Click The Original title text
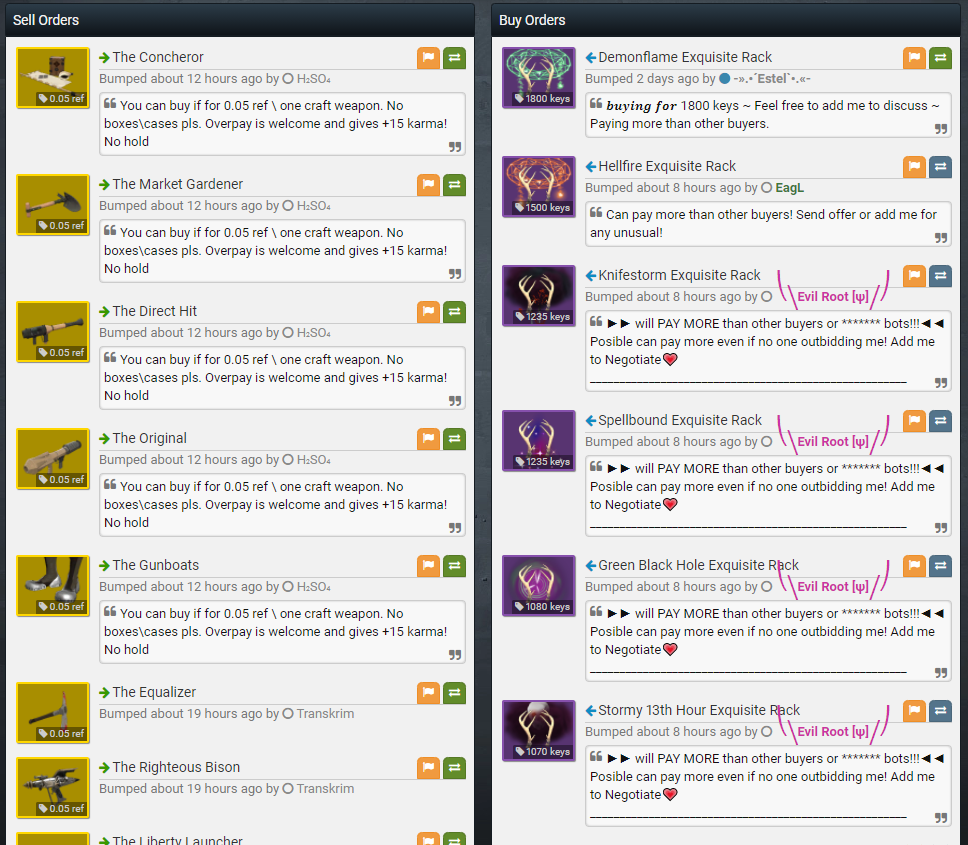 (149, 438)
